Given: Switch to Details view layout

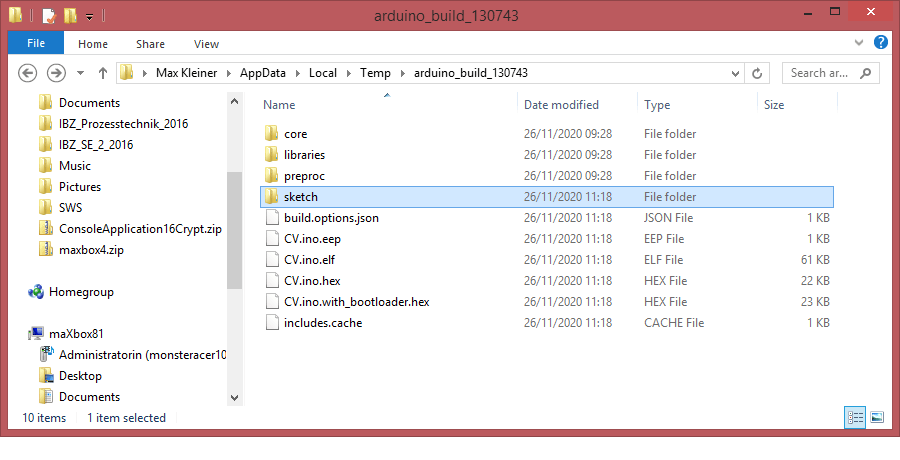Looking at the screenshot, I should pyautogui.click(x=855, y=417).
